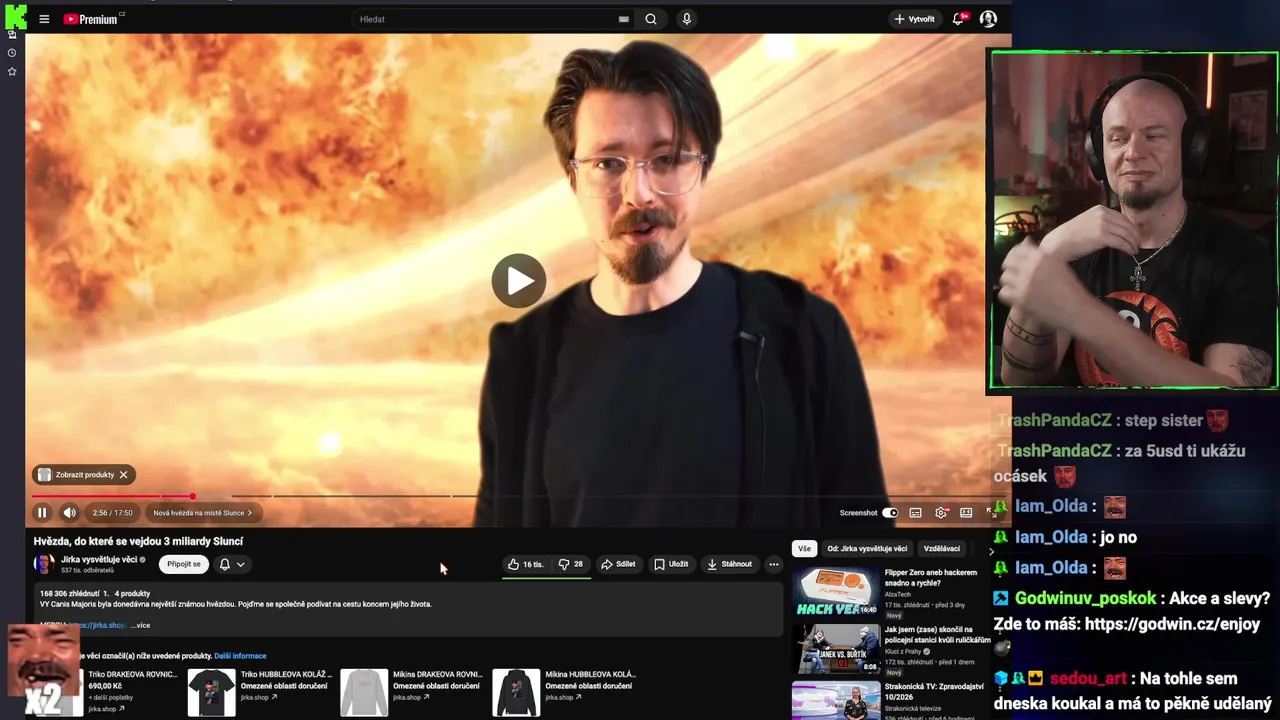Switch to theater mode in the player
The width and height of the screenshot is (1280, 720).
click(966, 513)
